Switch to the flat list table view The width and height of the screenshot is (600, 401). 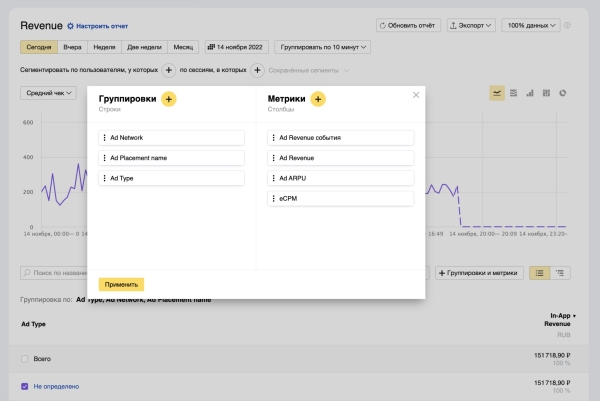click(540, 272)
